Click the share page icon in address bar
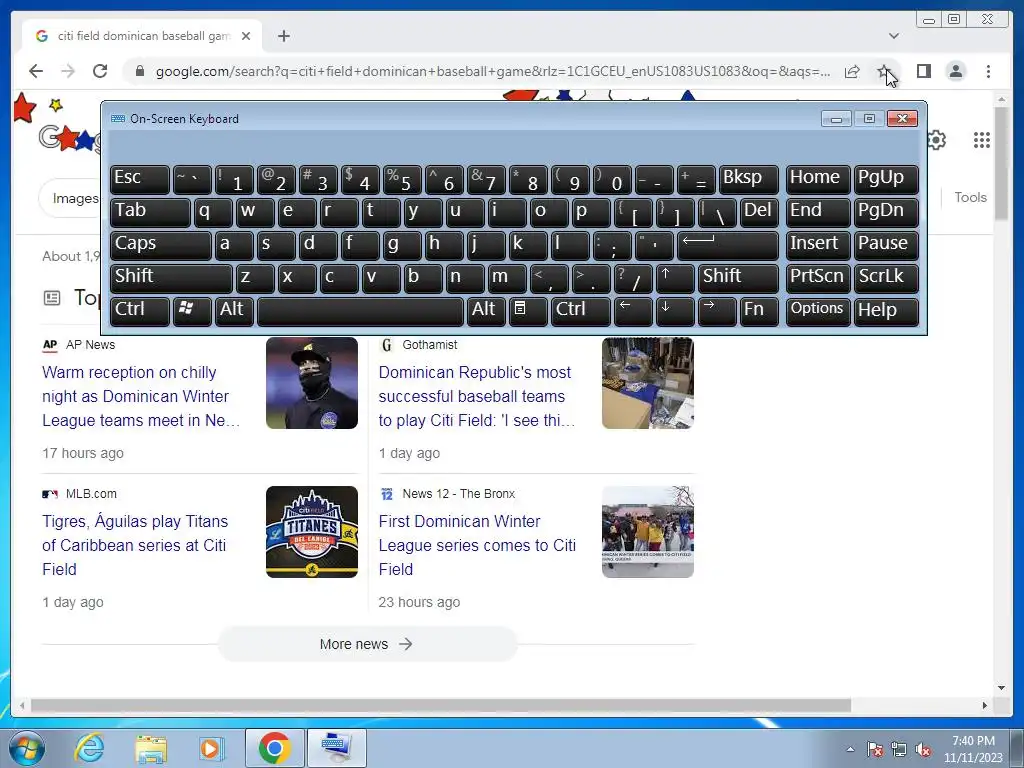 [852, 72]
